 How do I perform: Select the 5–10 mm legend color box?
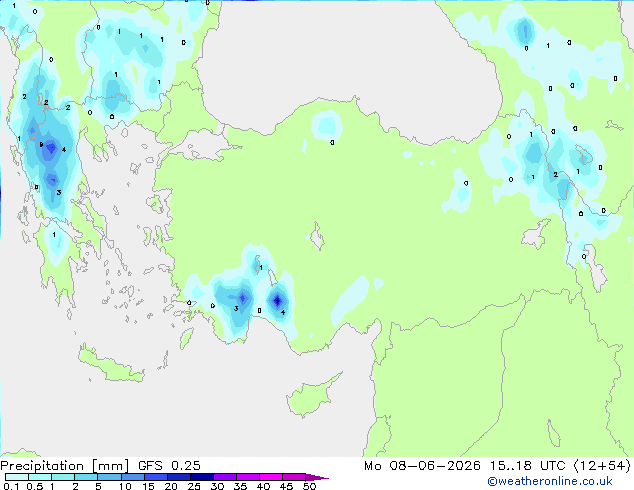tap(109, 477)
